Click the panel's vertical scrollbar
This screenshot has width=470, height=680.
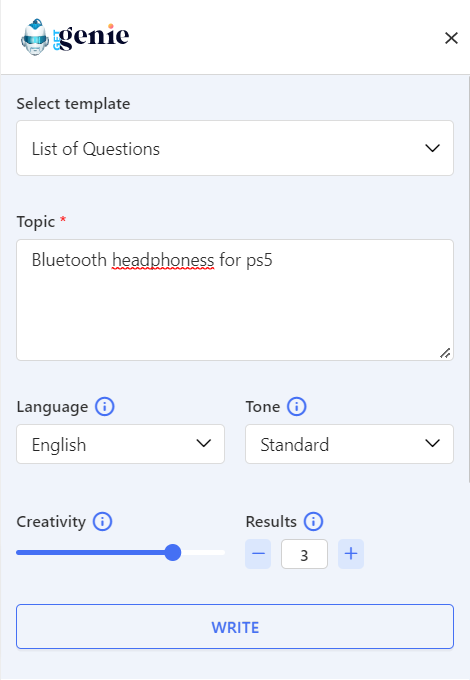tap(468, 280)
